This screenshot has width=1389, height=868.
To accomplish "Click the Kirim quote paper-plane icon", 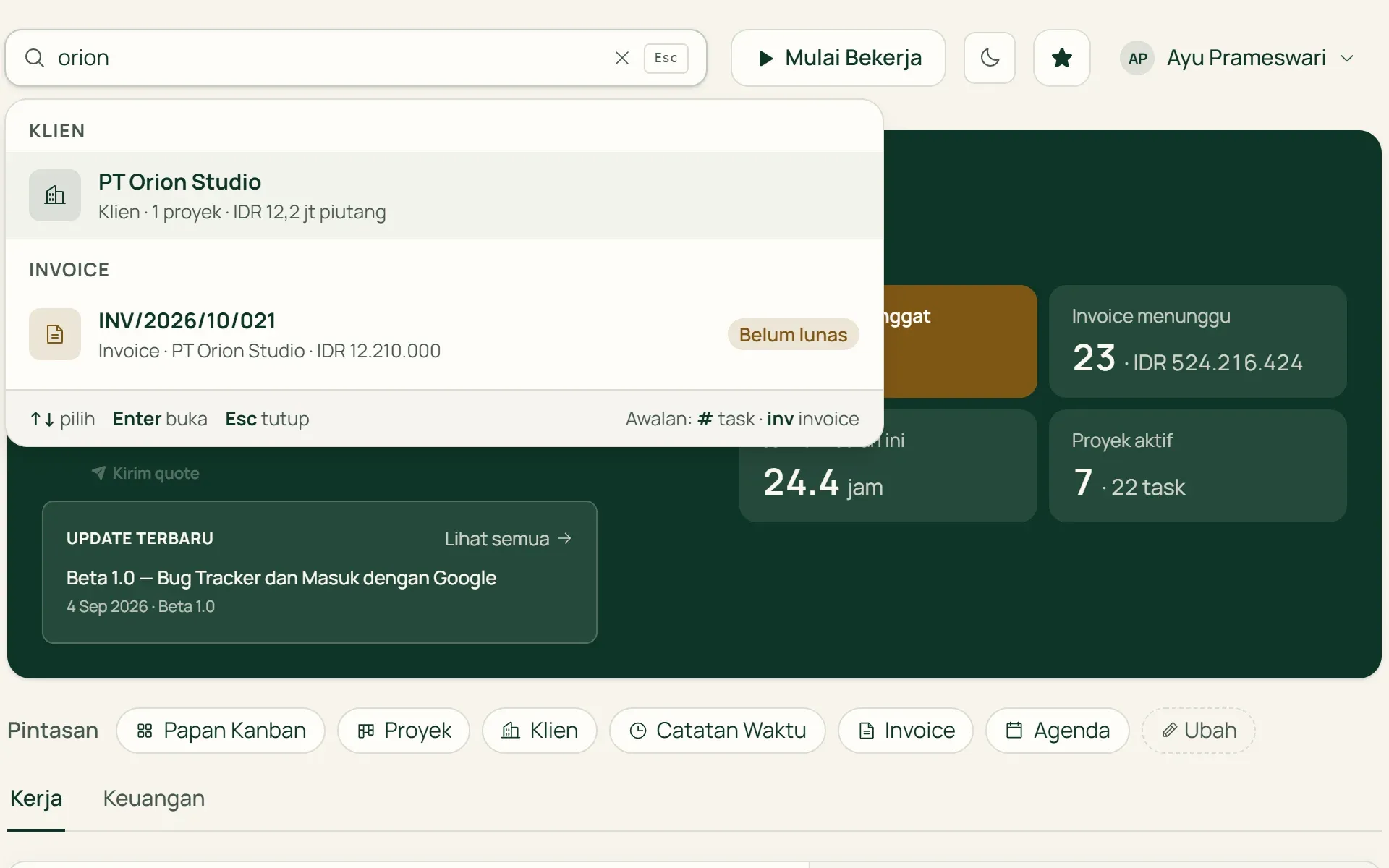I will tap(98, 473).
